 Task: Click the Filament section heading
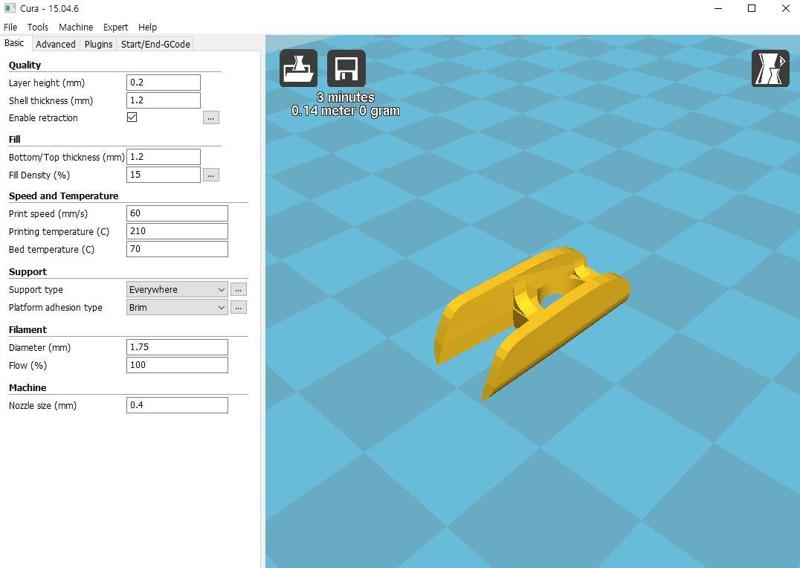tap(28, 330)
